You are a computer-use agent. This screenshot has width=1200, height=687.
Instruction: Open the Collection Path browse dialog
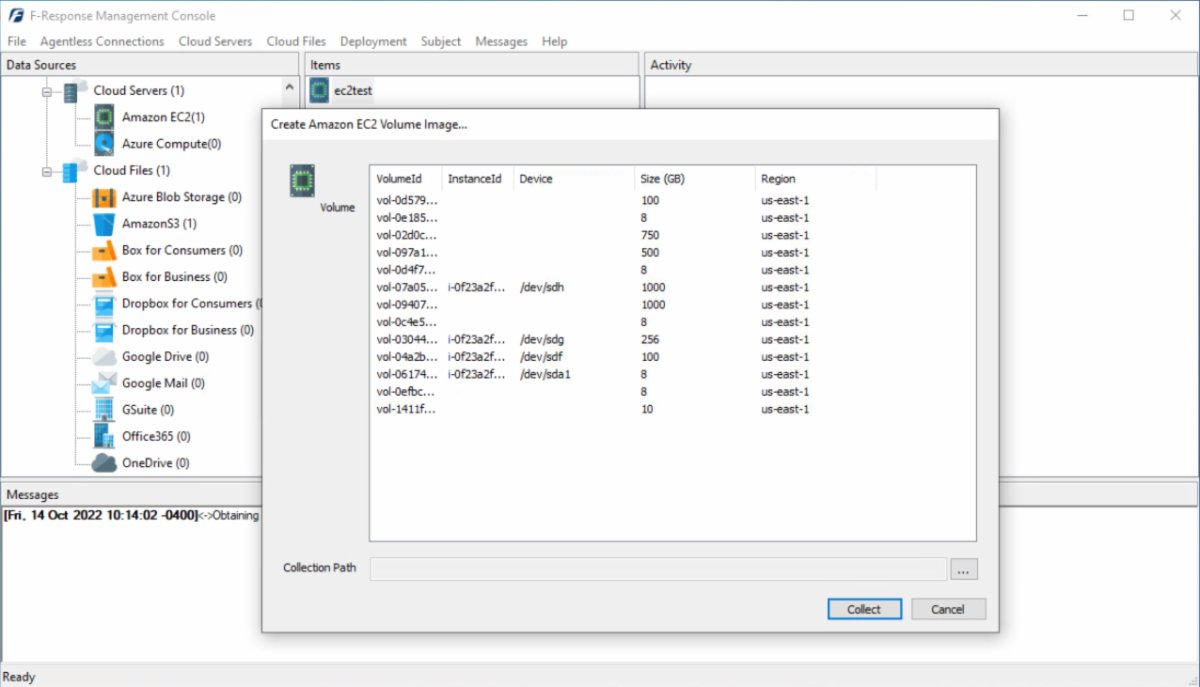click(963, 568)
